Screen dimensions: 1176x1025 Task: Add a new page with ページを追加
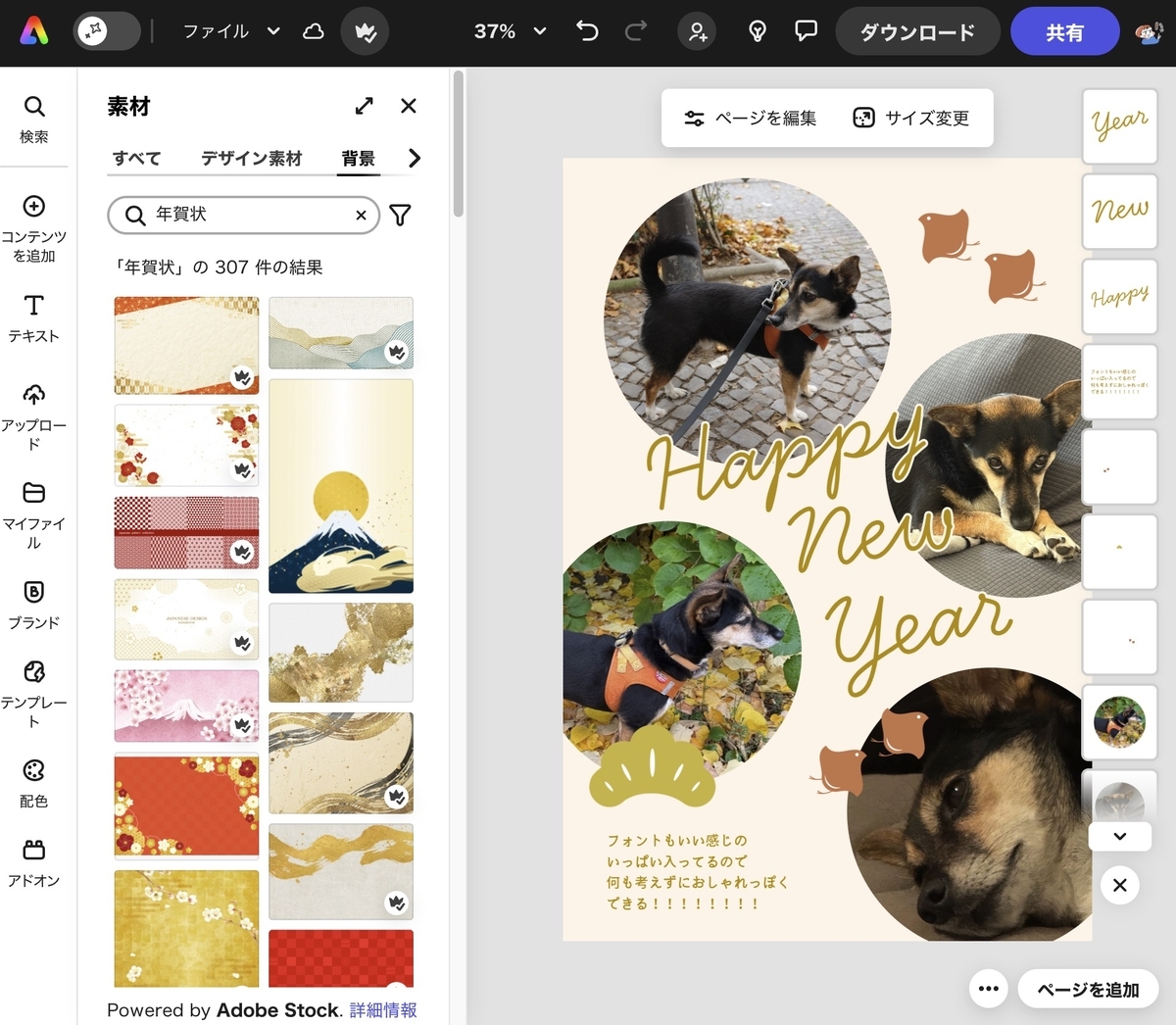(1088, 989)
